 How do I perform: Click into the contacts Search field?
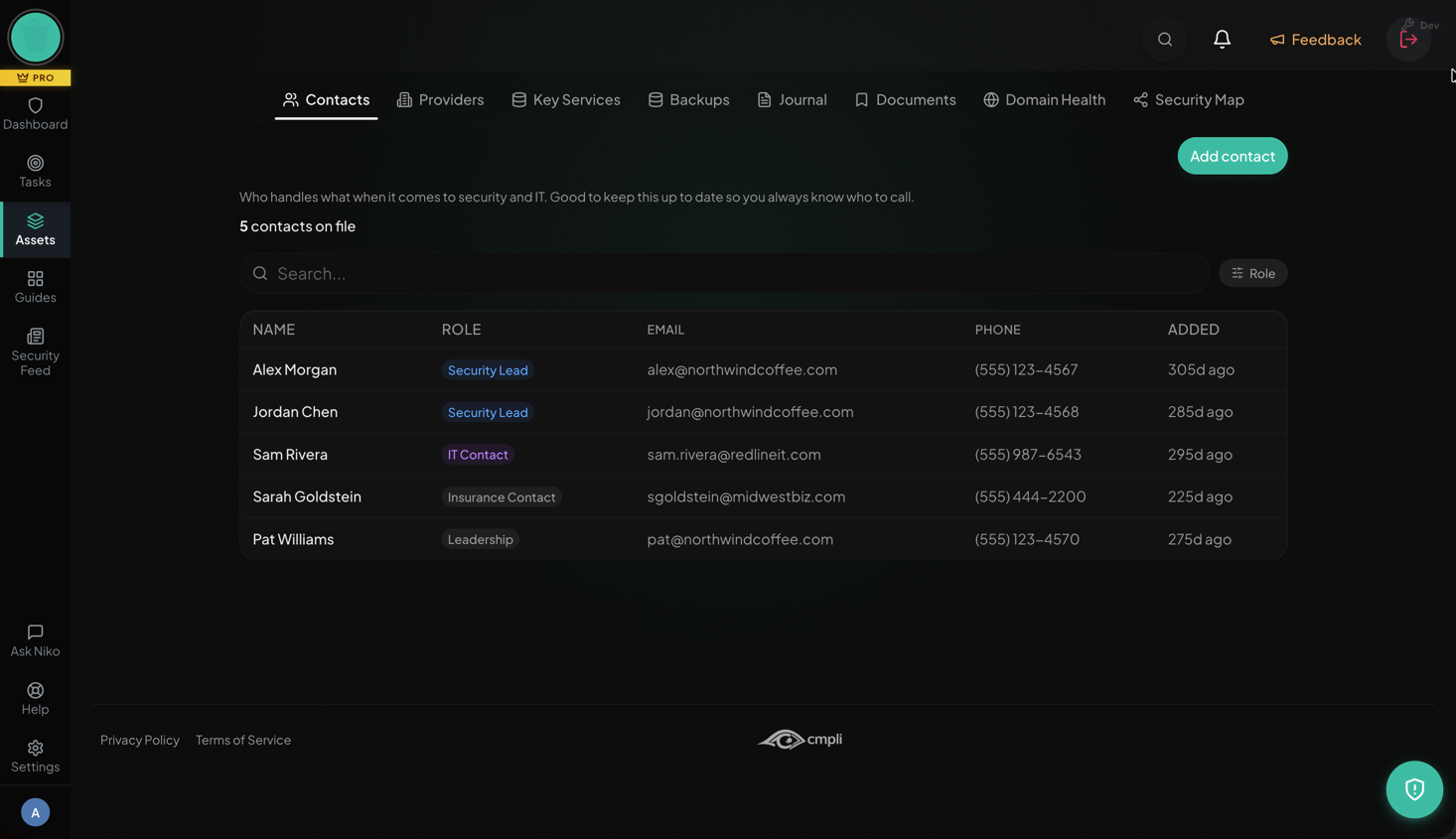[x=725, y=273]
